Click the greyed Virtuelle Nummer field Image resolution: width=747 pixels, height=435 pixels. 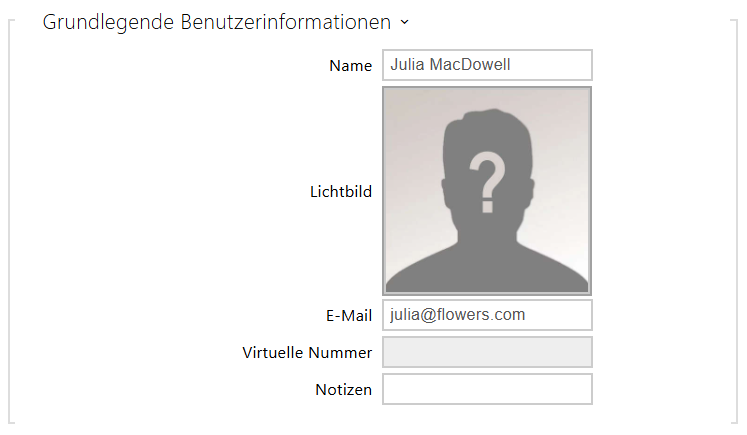(x=487, y=352)
